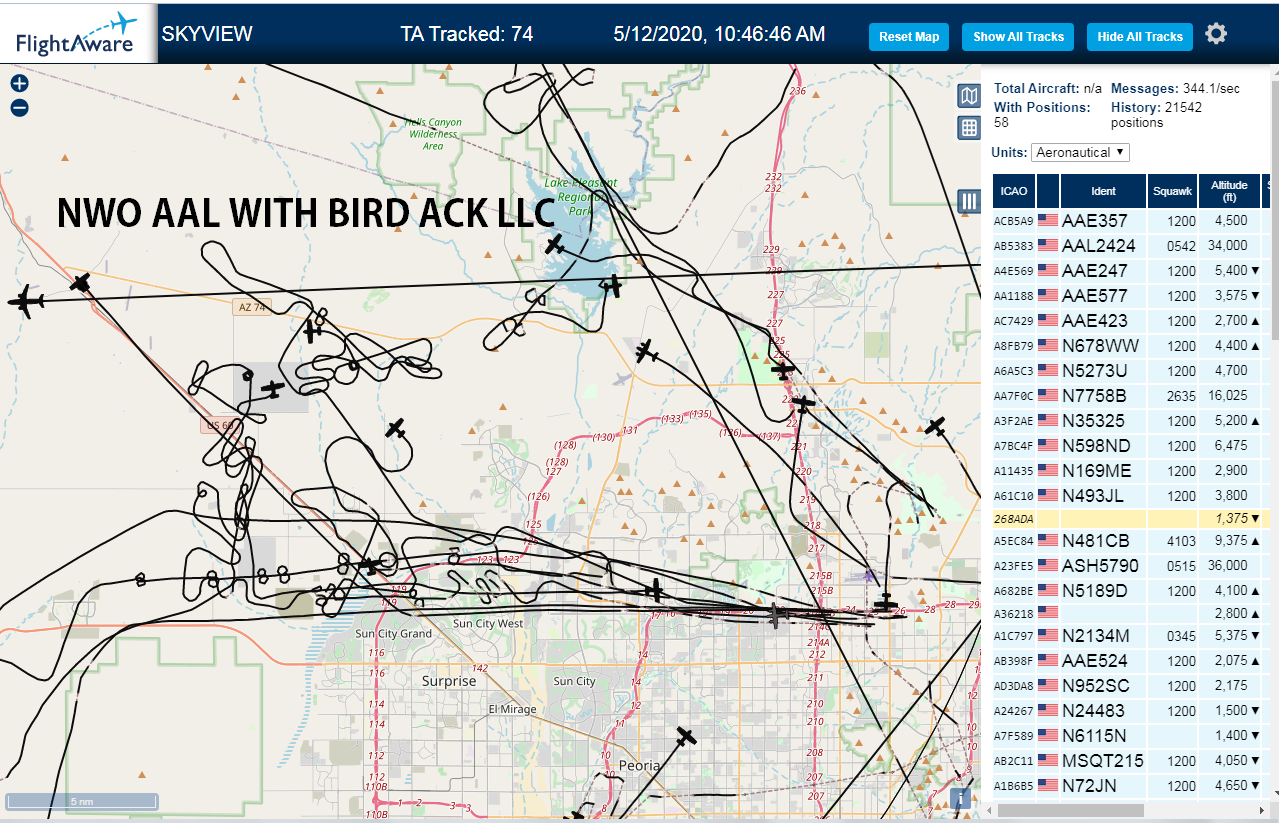Select the large airliner icon at the map's left edge
Image resolution: width=1279 pixels, height=823 pixels.
[x=24, y=301]
